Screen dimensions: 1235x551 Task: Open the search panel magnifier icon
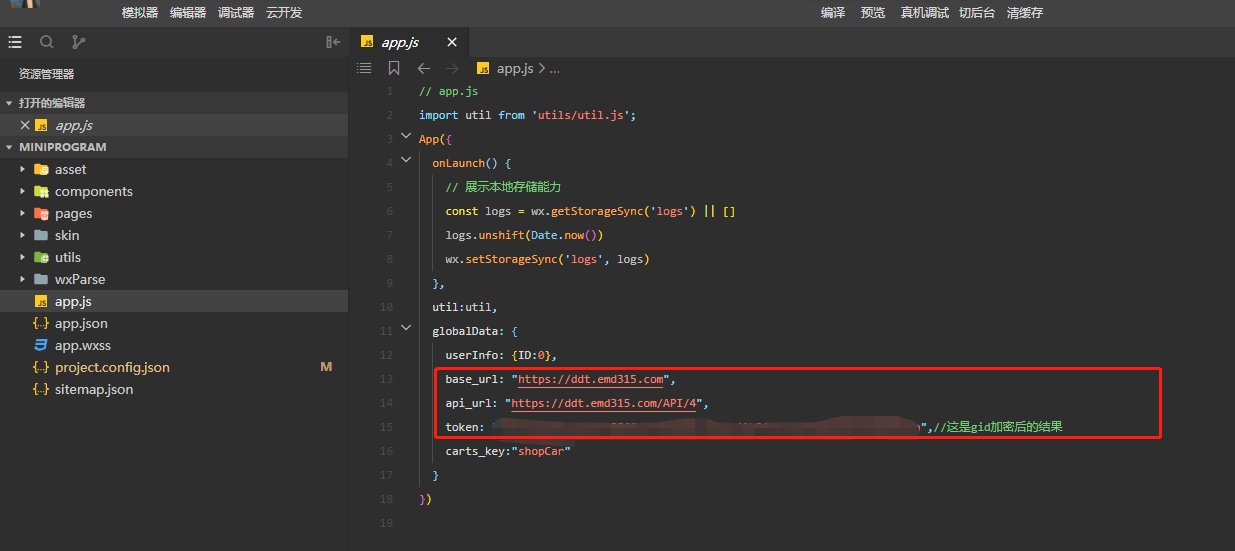pos(47,42)
